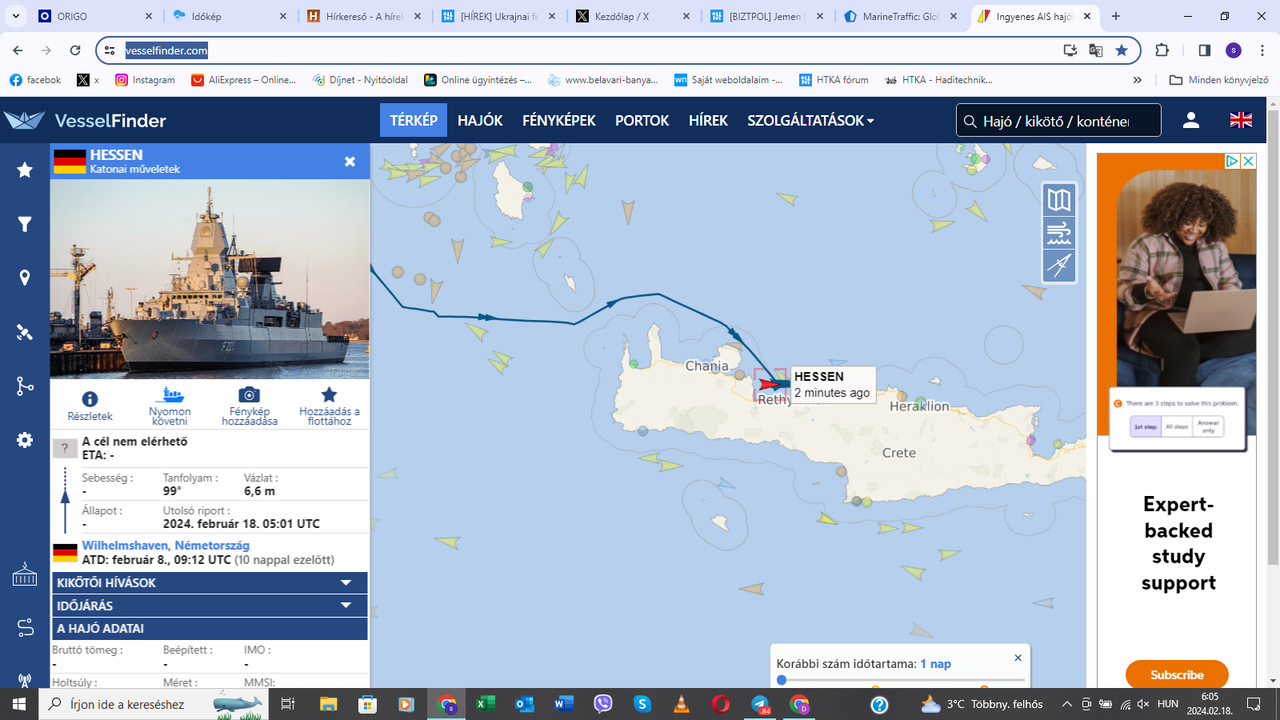Open the location pin places icon
This screenshot has width=1280, height=720.
[x=25, y=278]
